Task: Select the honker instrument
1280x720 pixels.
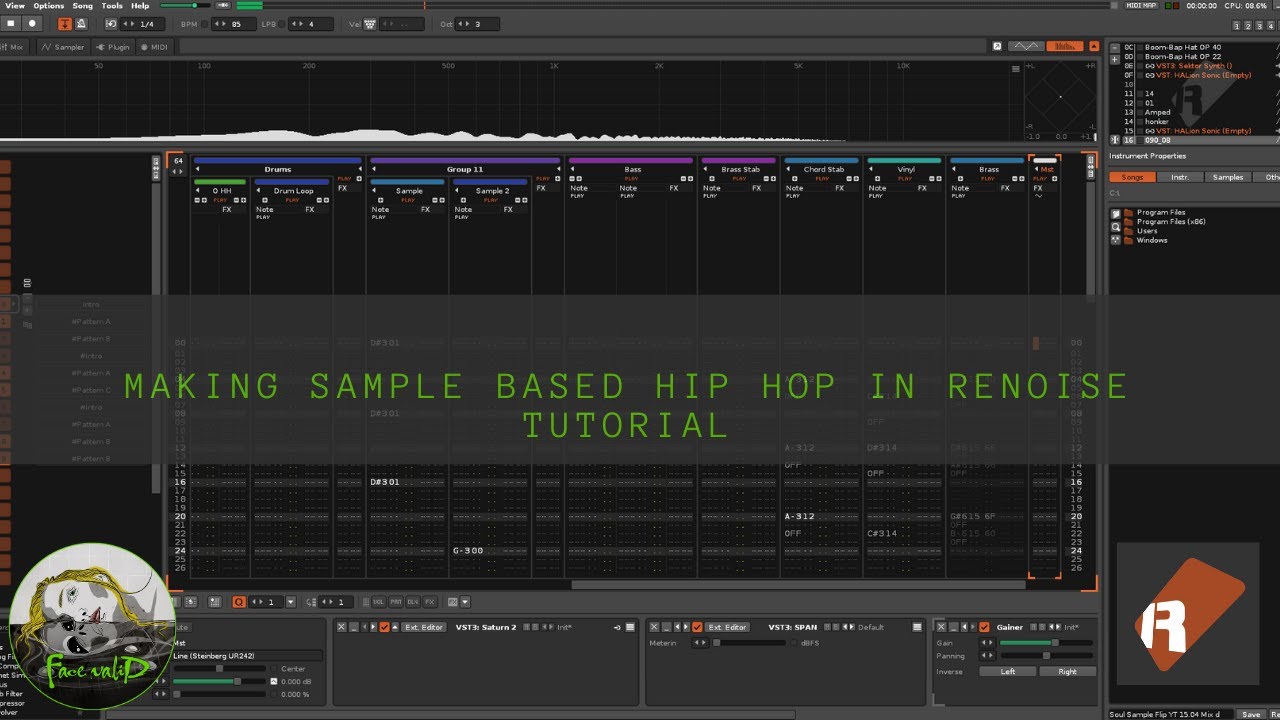Action: (x=1157, y=122)
